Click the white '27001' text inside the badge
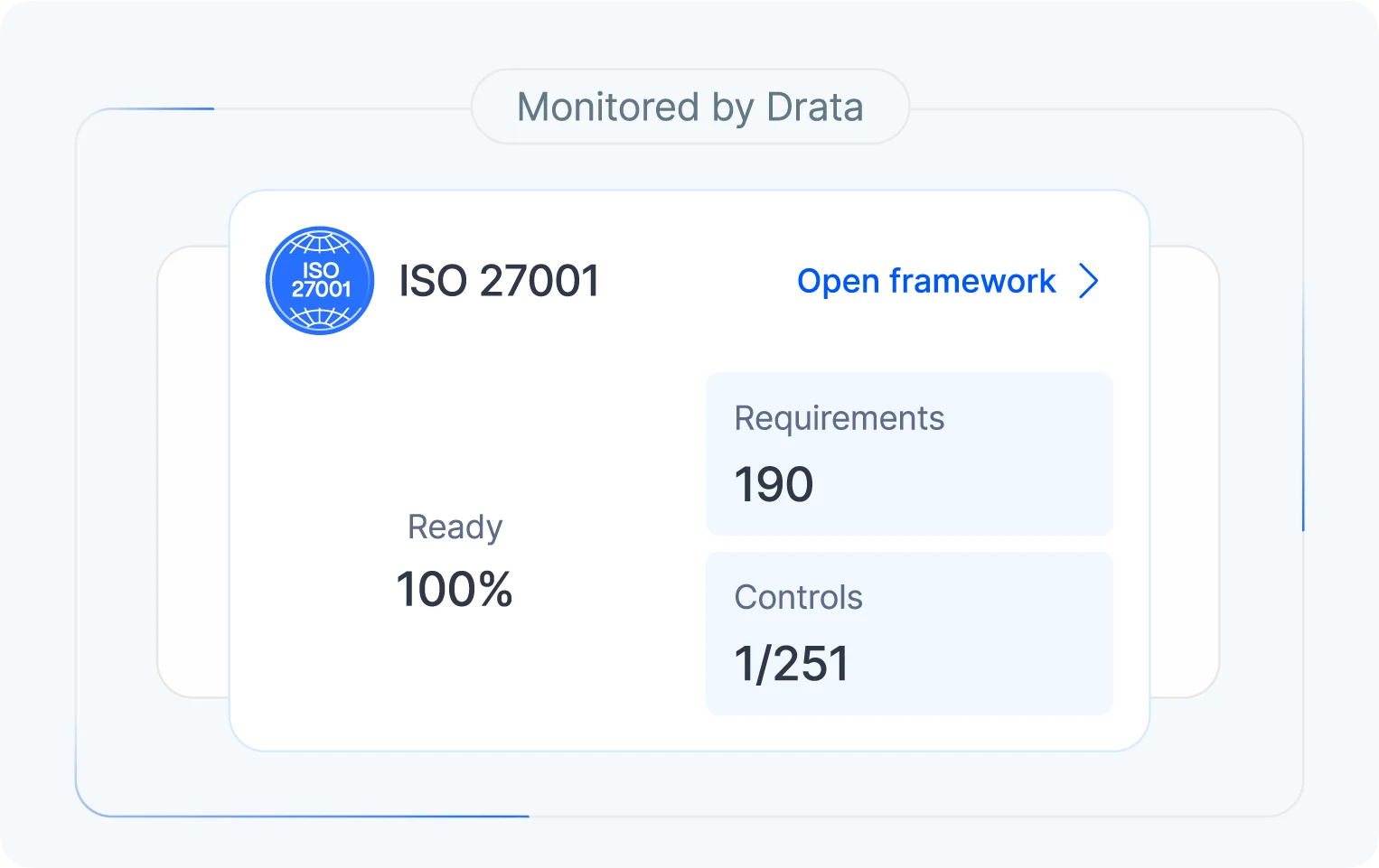The image size is (1379, 868). click(x=321, y=290)
